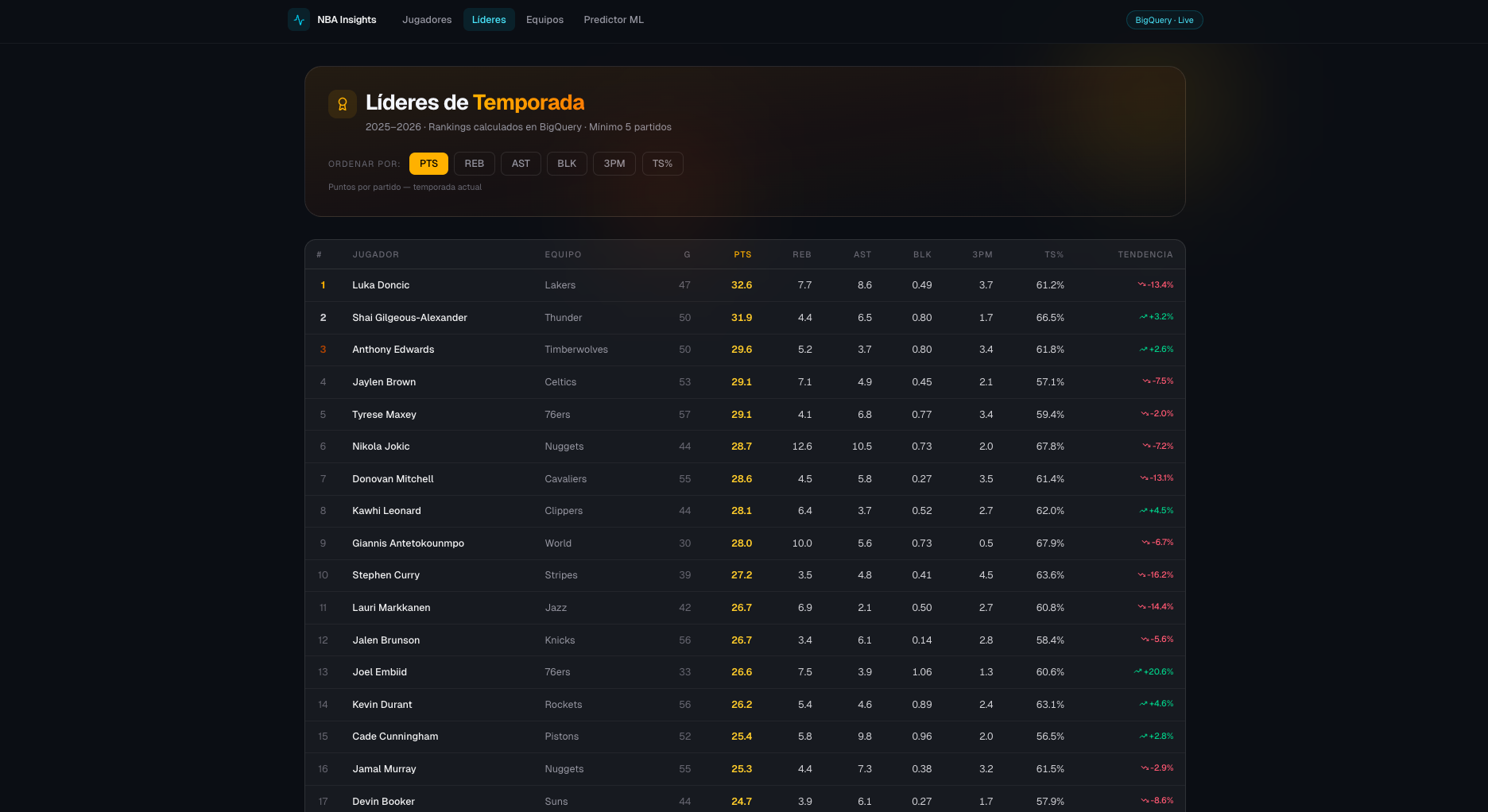Click the Cavaliers team cell
Viewport: 1488px width, 812px height.
[565, 479]
